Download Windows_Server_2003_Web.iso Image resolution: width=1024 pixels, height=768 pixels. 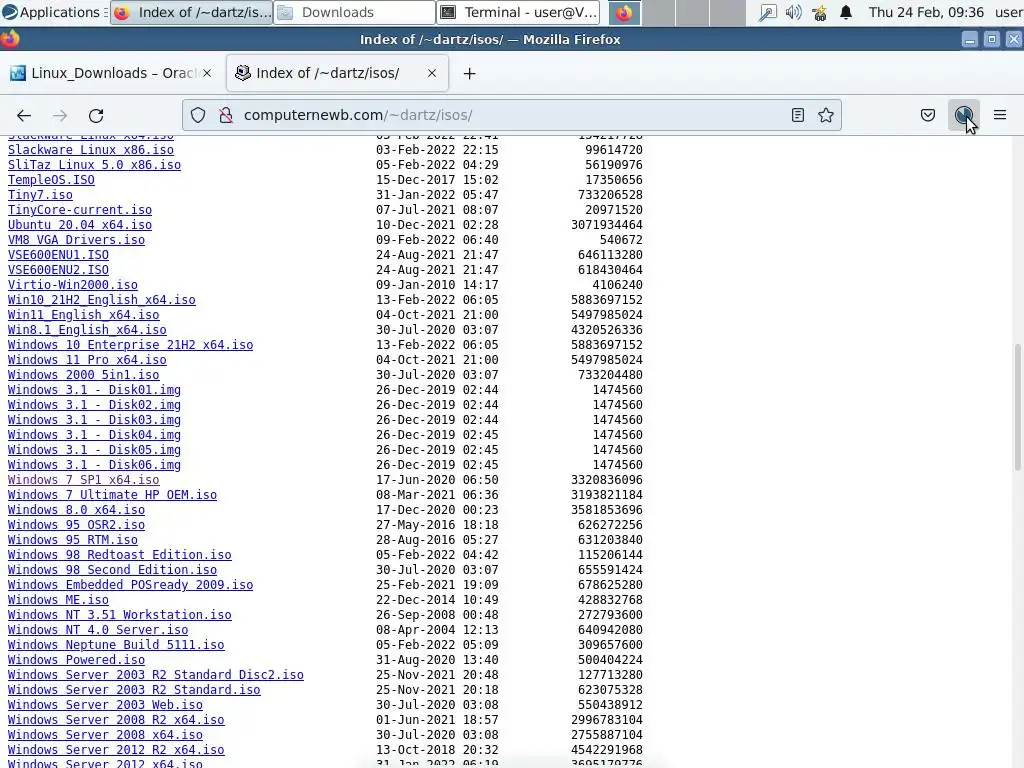click(x=105, y=705)
